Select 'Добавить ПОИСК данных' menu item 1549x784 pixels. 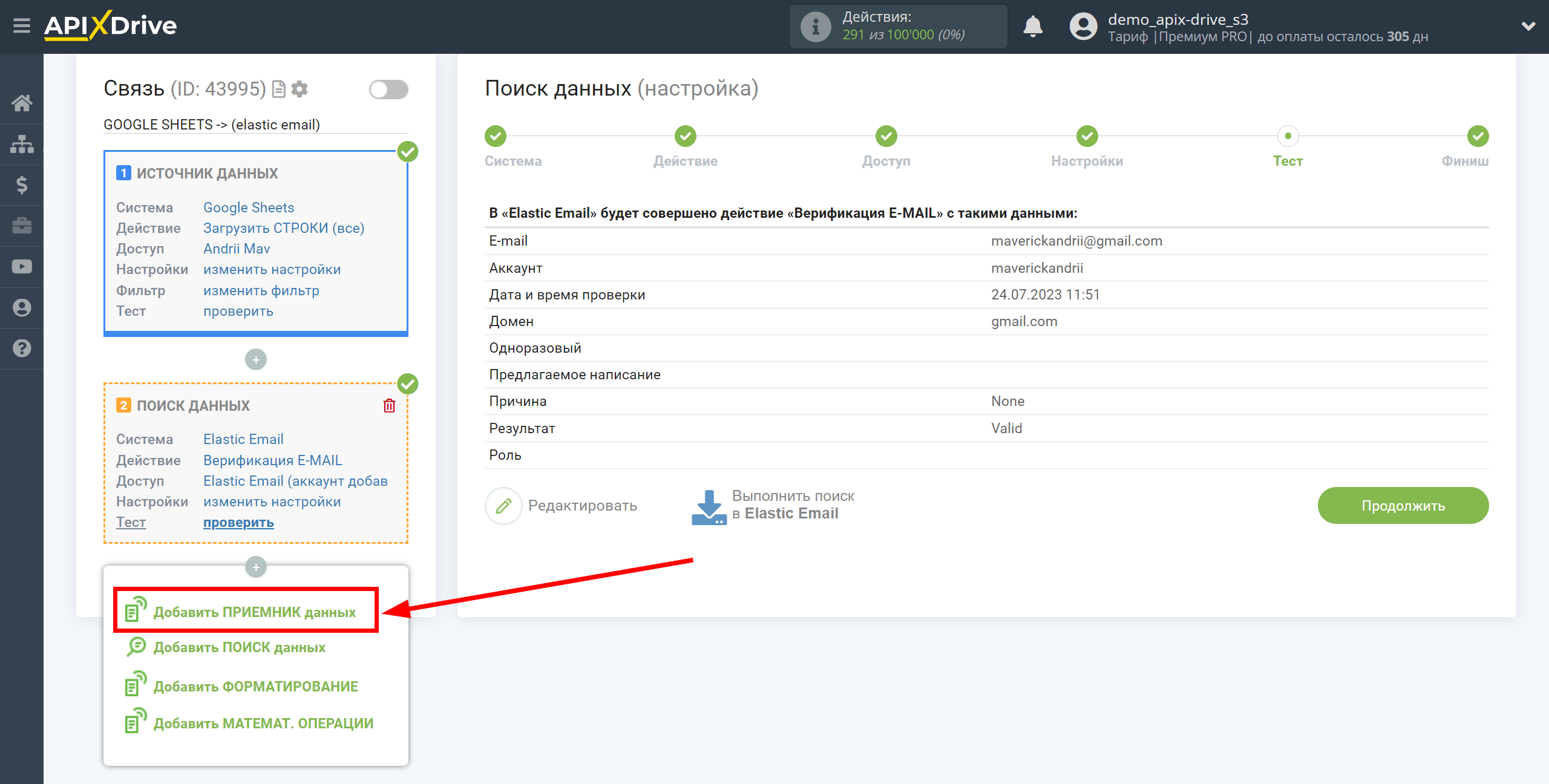tap(226, 647)
